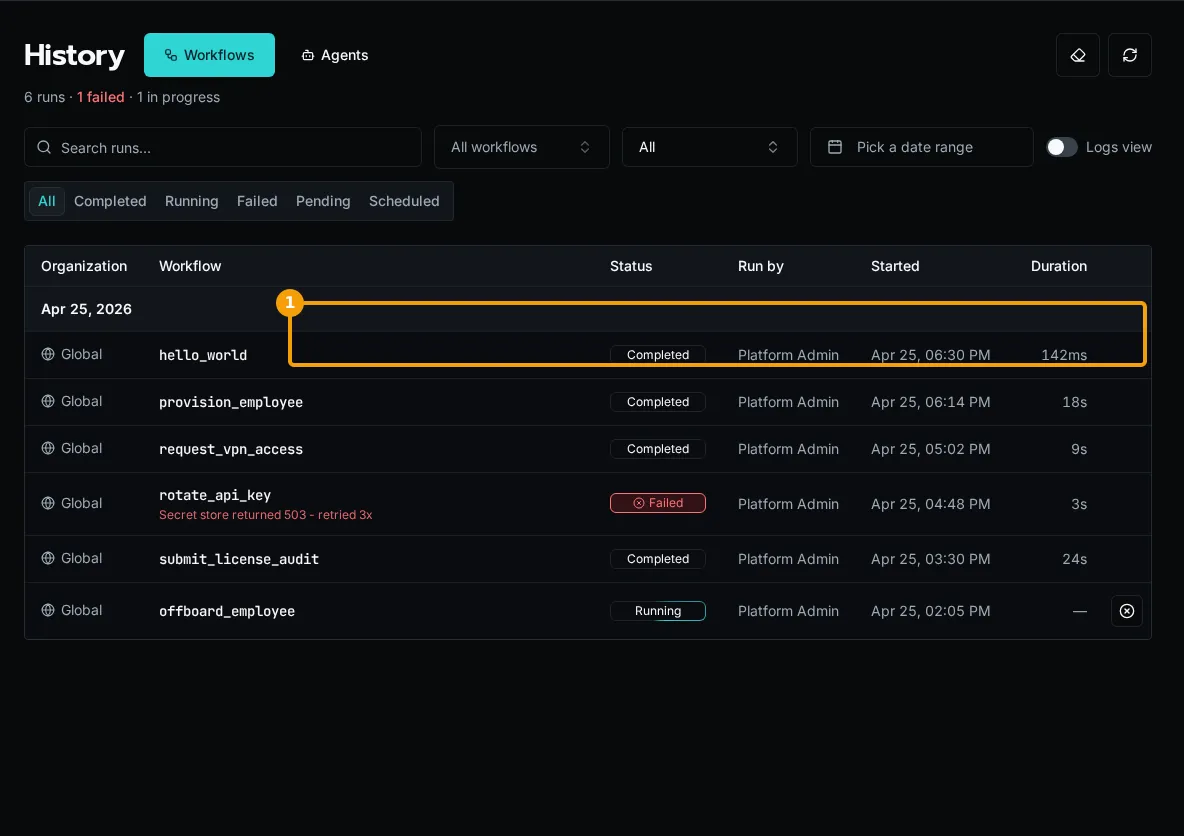Click the Completed badge for submit_license_audit
Viewport: 1184px width, 836px height.
click(658, 559)
